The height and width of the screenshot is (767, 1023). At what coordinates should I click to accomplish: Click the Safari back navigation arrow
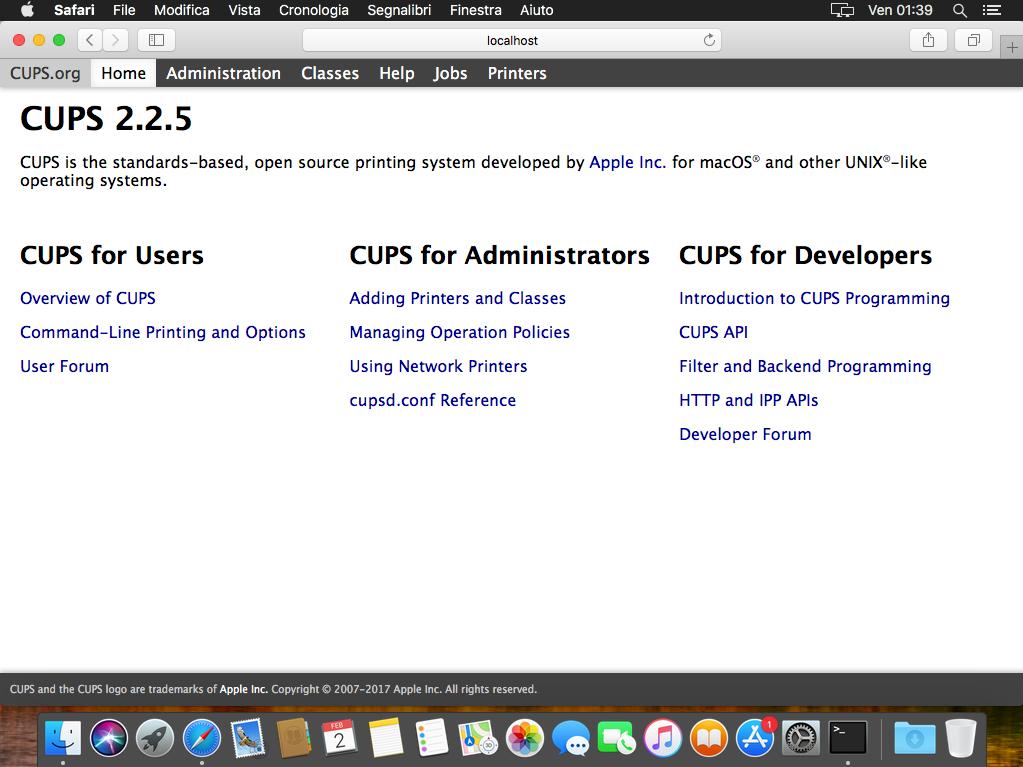pyautogui.click(x=91, y=40)
